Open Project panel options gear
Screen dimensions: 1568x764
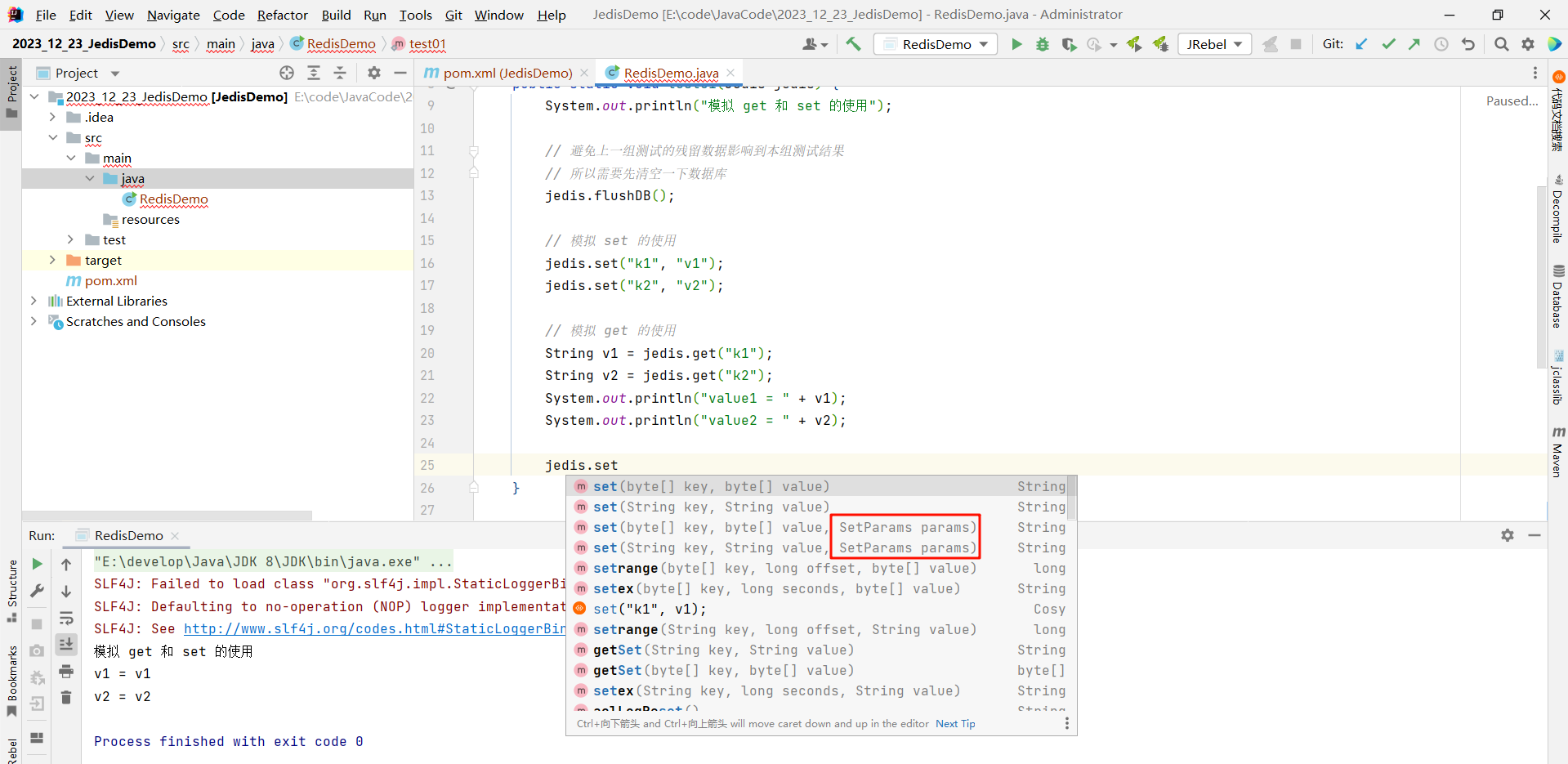[374, 73]
